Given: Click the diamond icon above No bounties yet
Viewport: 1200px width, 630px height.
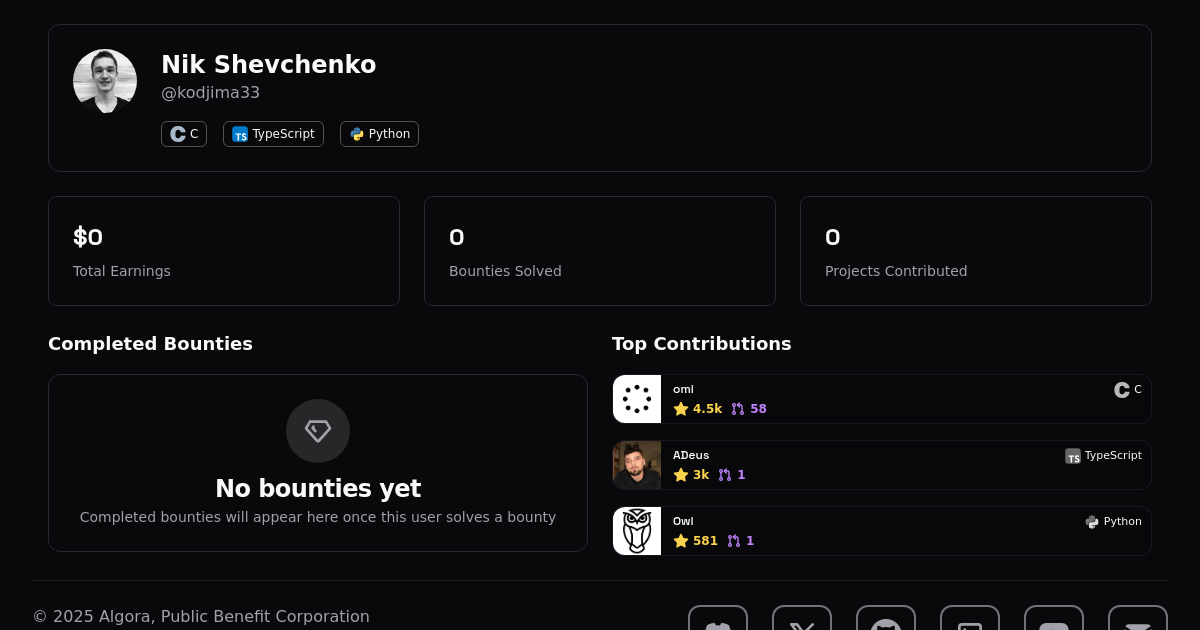Looking at the screenshot, I should tap(318, 431).
